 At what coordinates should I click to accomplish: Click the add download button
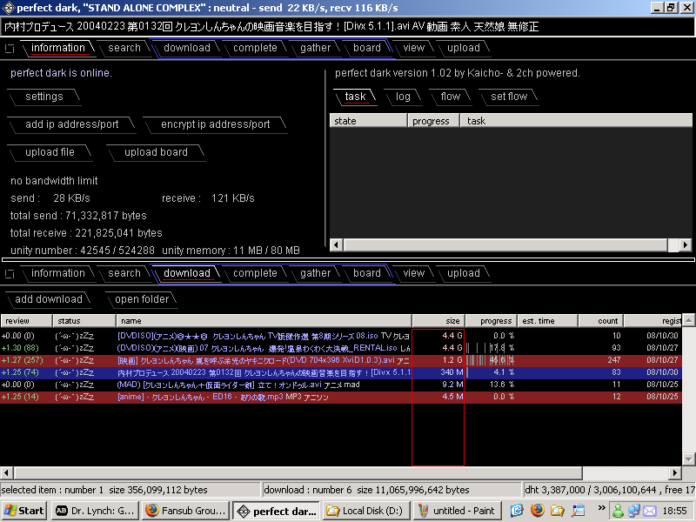click(x=48, y=299)
